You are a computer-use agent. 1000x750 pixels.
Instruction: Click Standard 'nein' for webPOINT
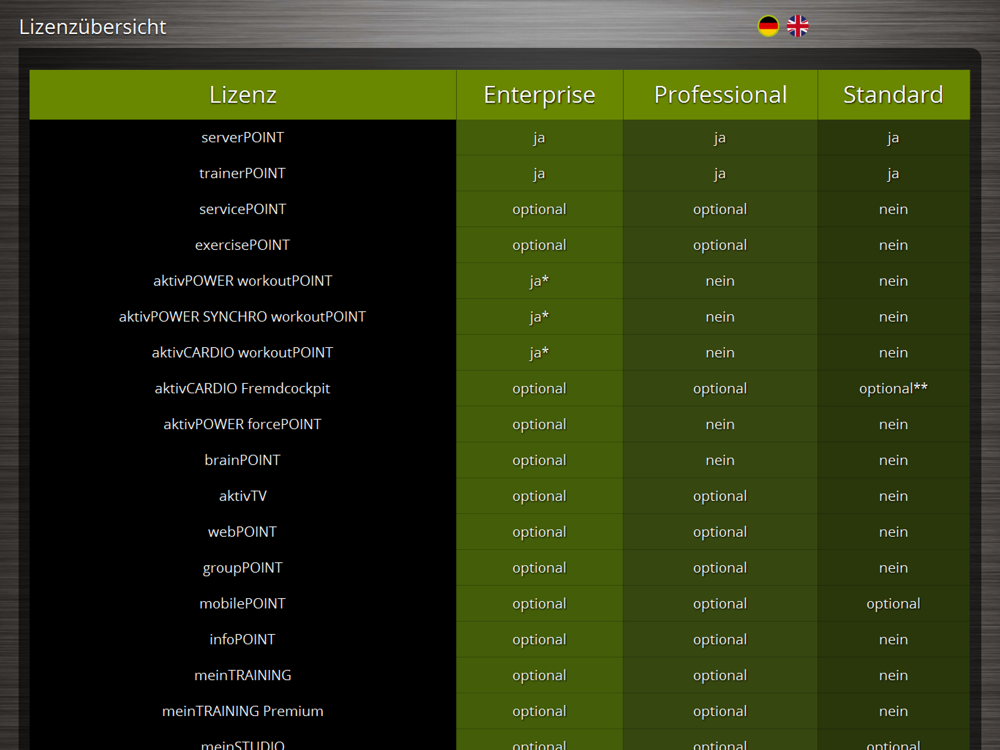893,531
